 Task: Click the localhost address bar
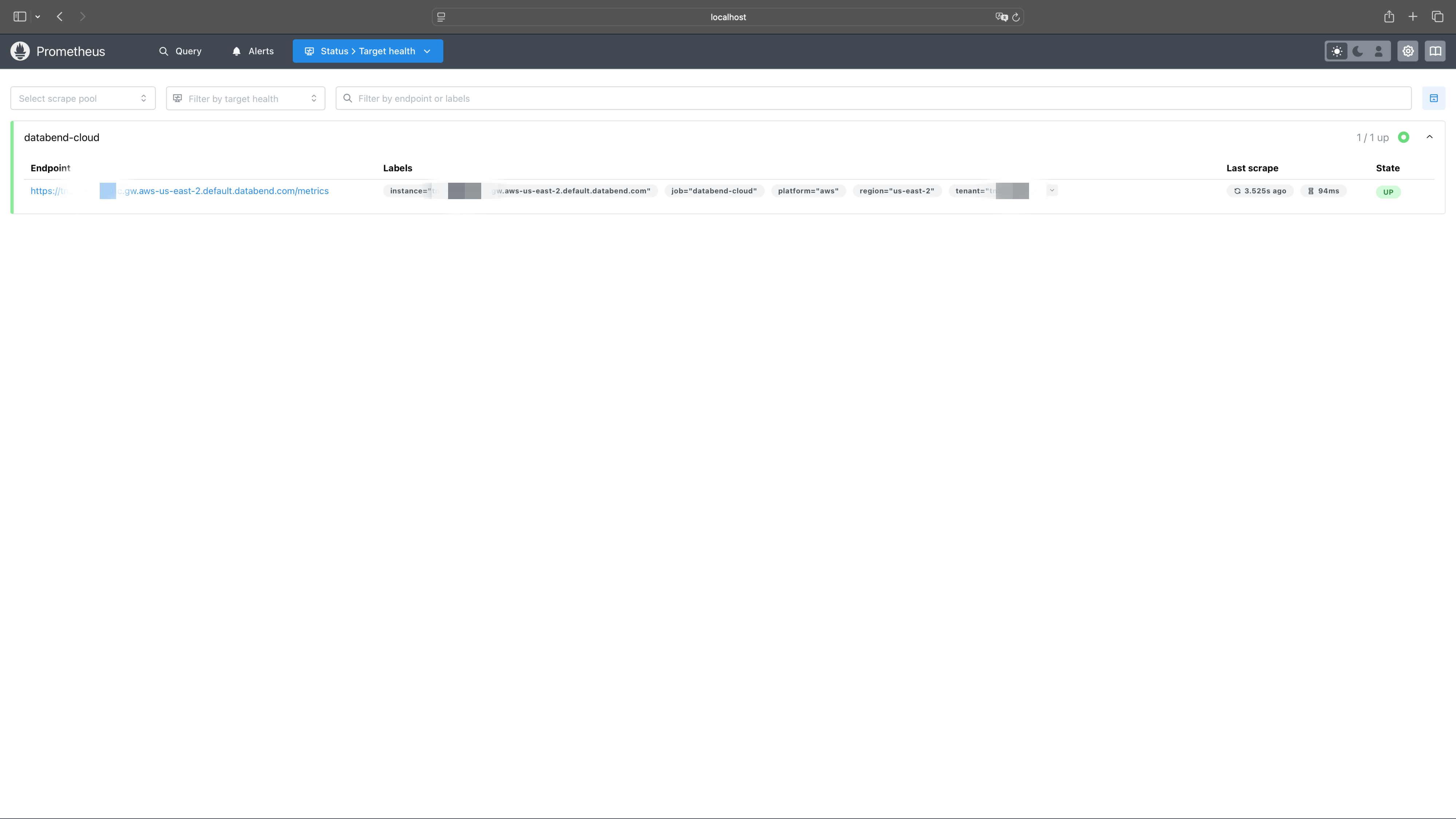(728, 17)
